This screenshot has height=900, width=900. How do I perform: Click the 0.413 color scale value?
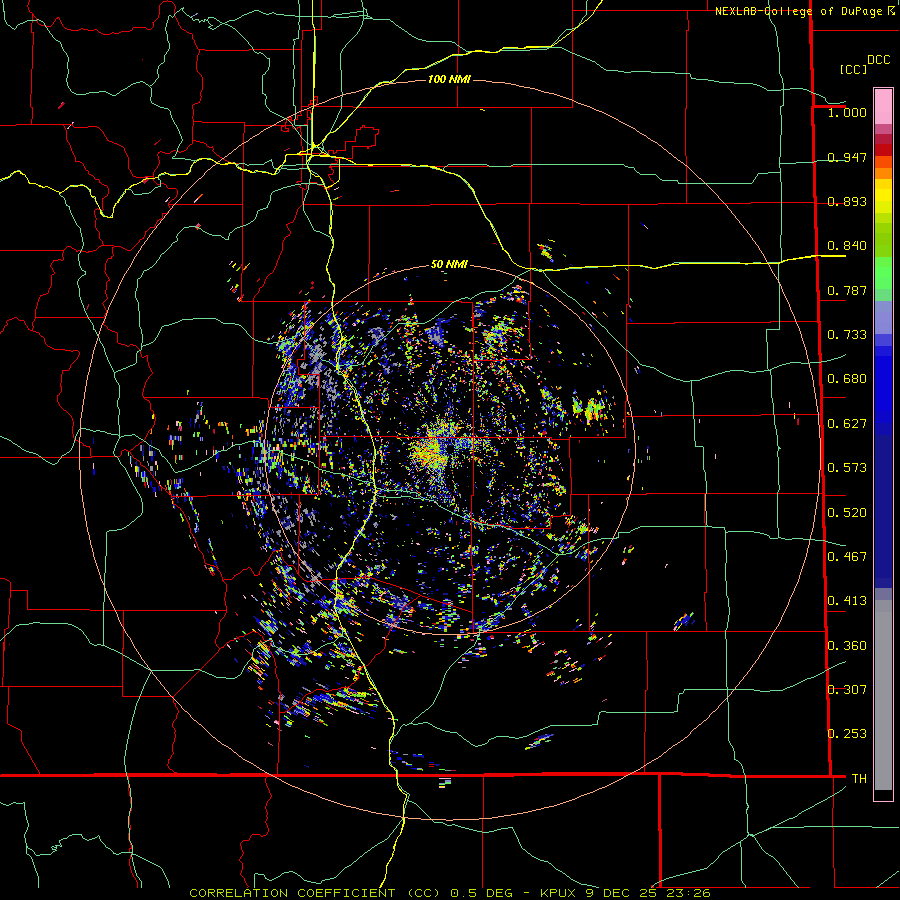[847, 601]
